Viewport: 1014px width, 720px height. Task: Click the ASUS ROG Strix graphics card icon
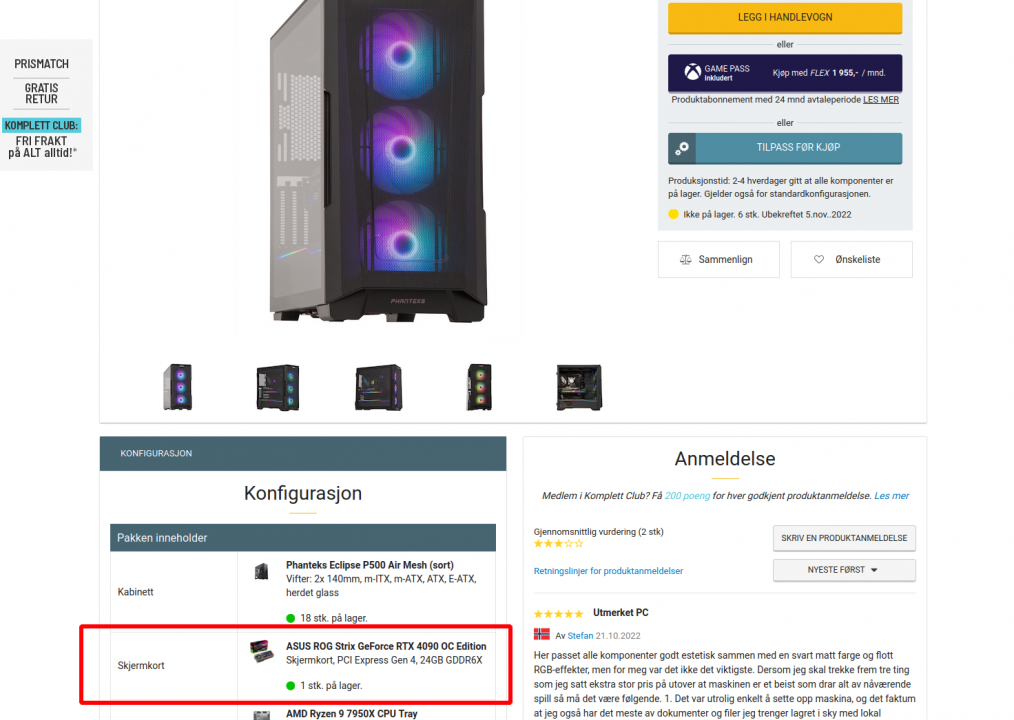tap(261, 651)
